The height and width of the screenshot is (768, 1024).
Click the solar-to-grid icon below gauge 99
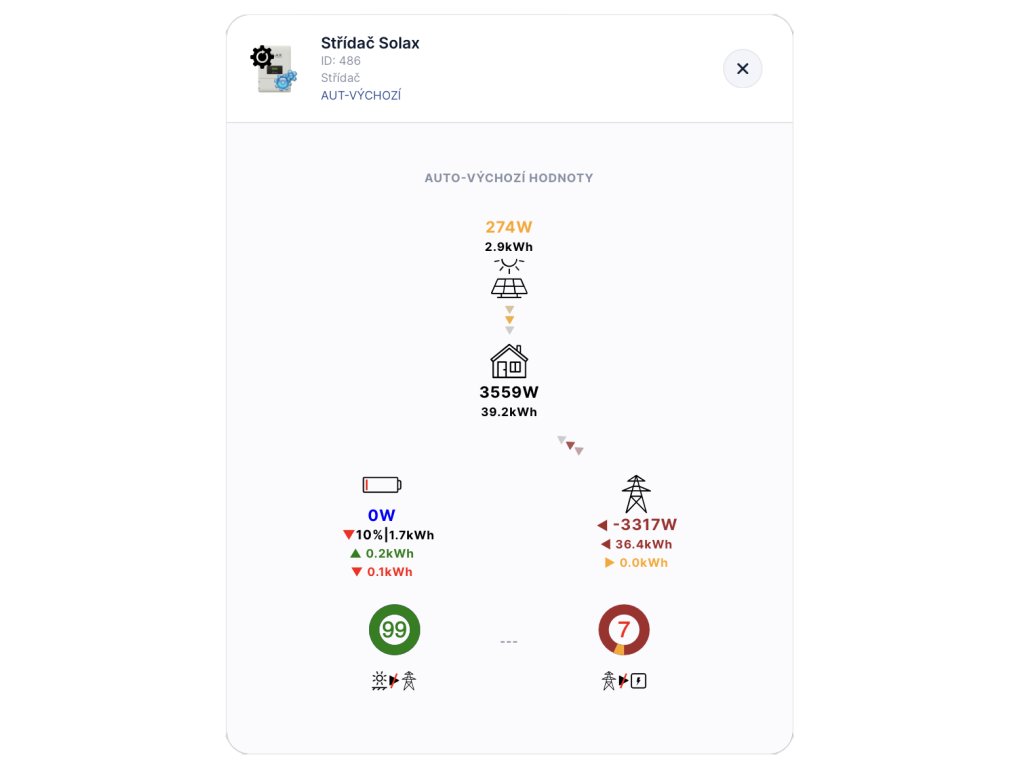coord(393,681)
